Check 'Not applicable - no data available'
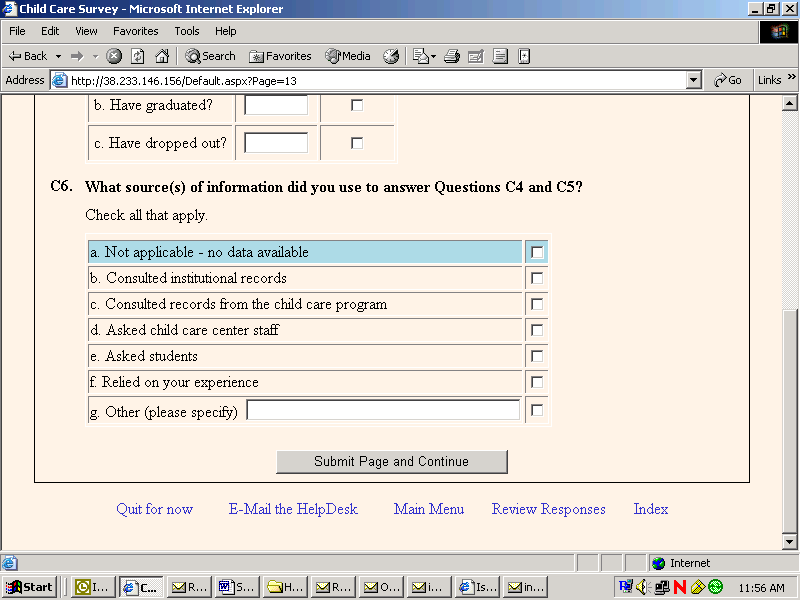 537,252
